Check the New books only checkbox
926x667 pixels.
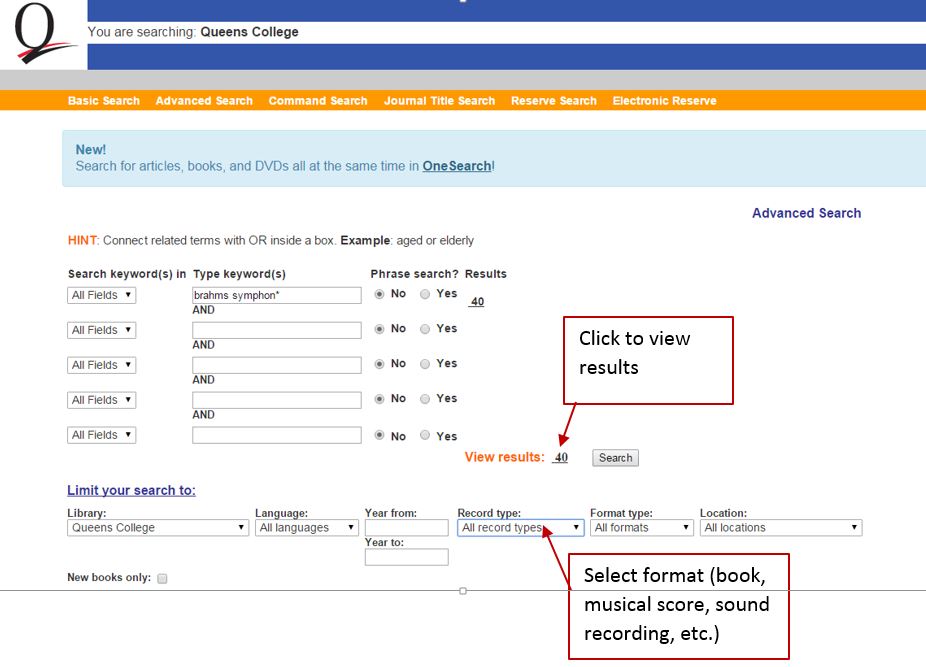[x=162, y=578]
